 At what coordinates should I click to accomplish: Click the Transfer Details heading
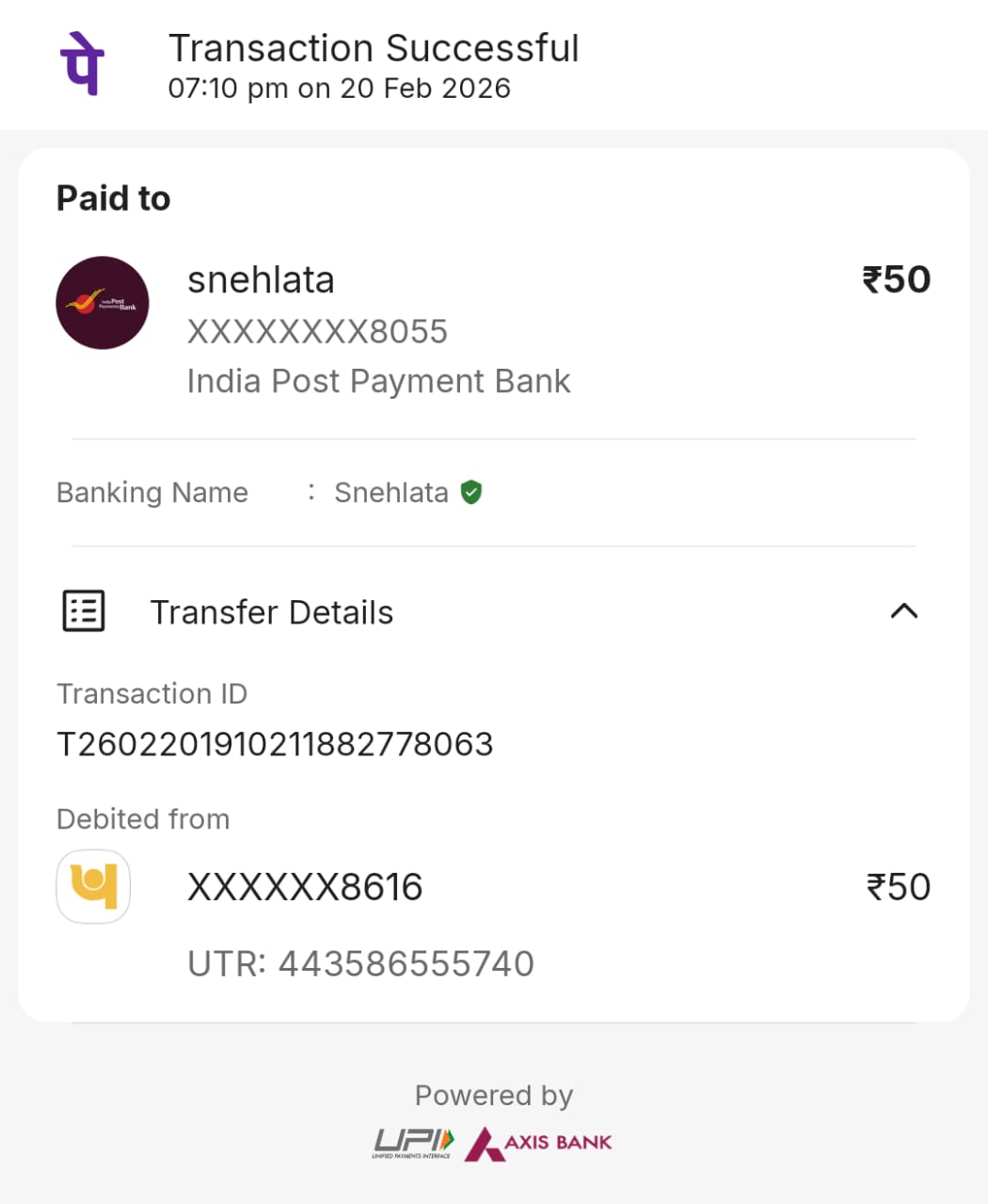(x=272, y=612)
